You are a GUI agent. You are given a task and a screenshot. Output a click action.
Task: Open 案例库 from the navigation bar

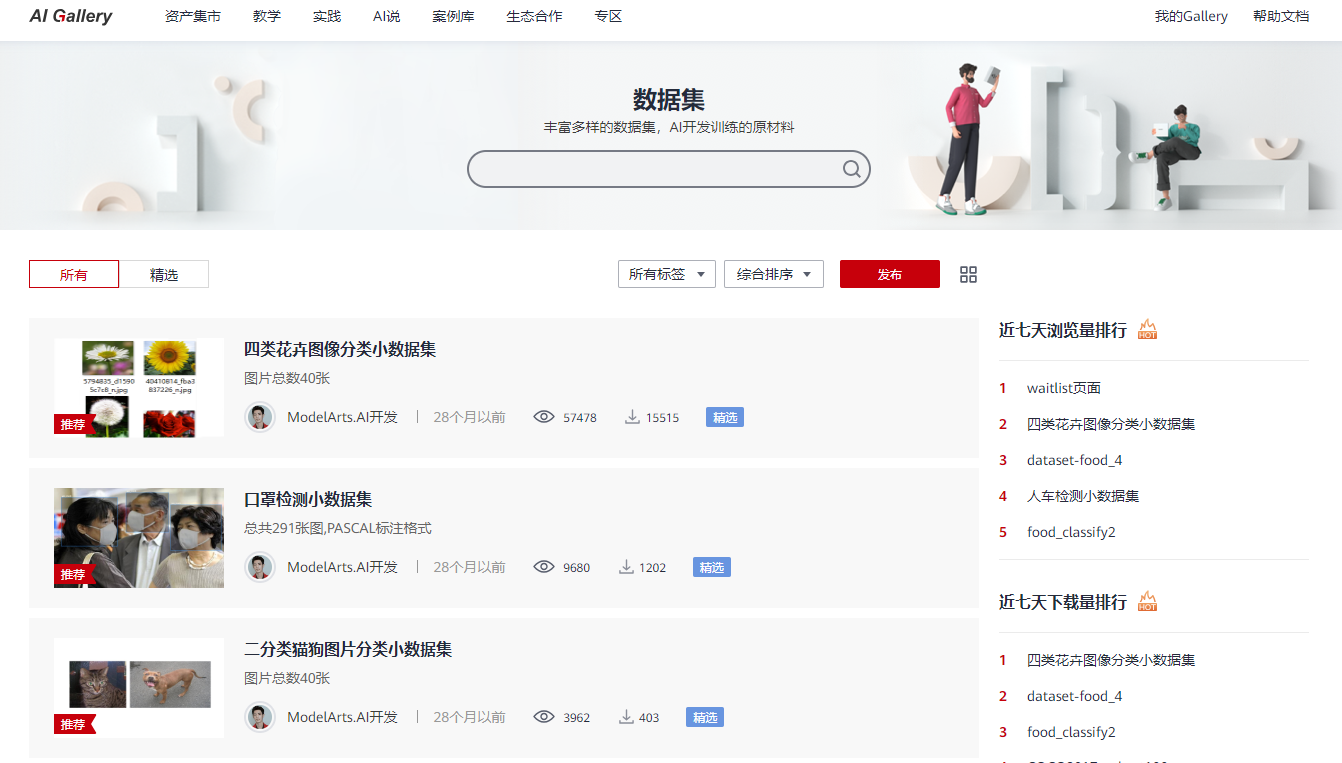(x=454, y=16)
